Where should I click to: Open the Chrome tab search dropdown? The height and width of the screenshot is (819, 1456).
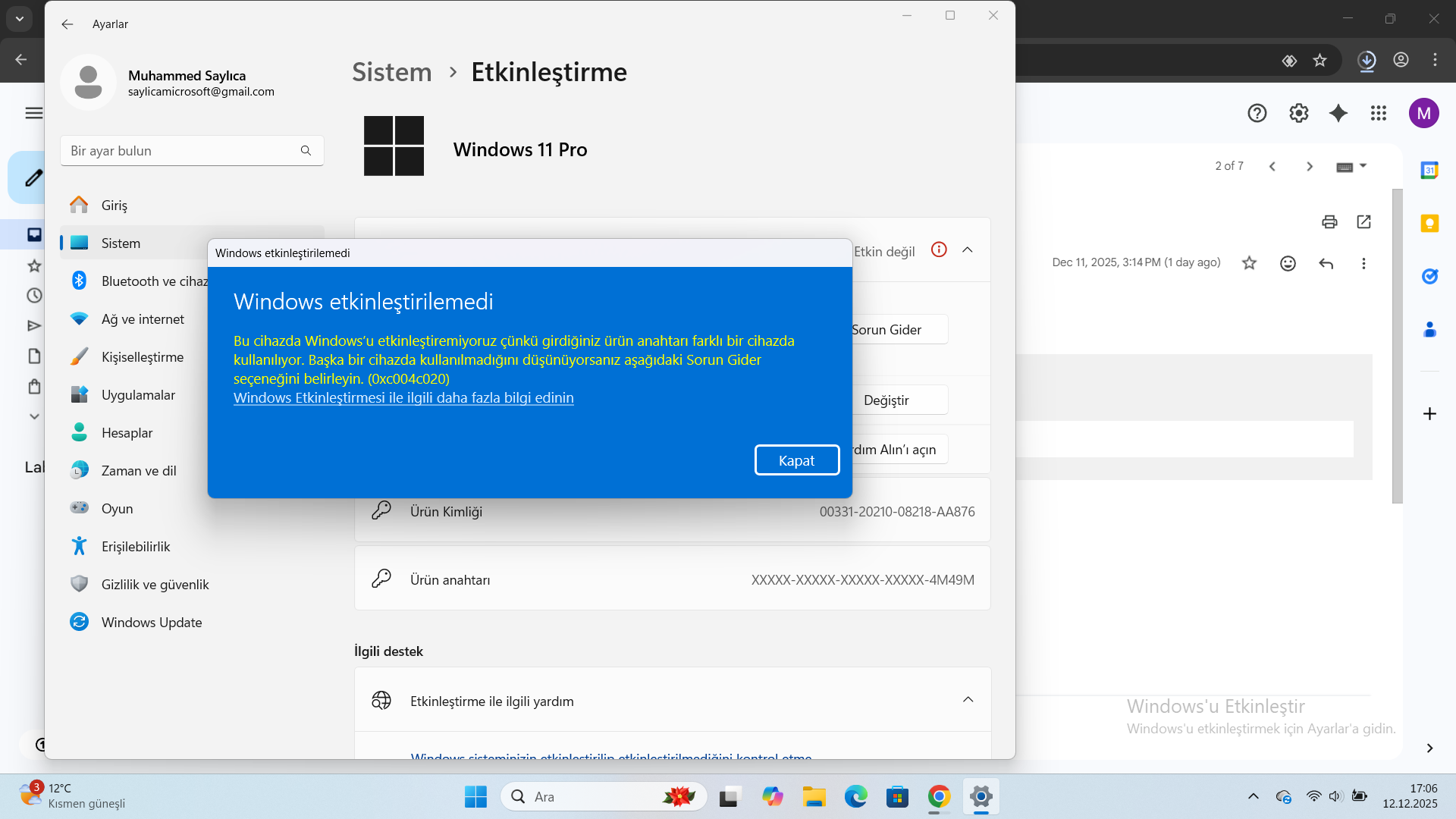[20, 19]
